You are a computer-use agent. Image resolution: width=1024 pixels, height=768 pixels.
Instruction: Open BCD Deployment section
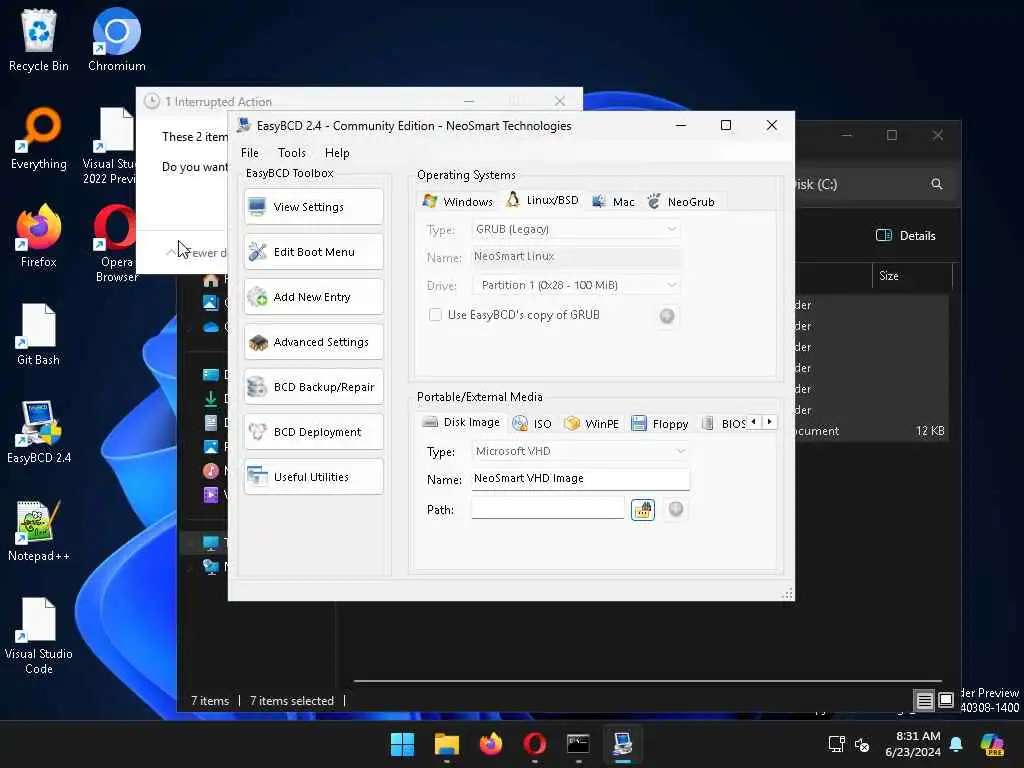point(313,432)
